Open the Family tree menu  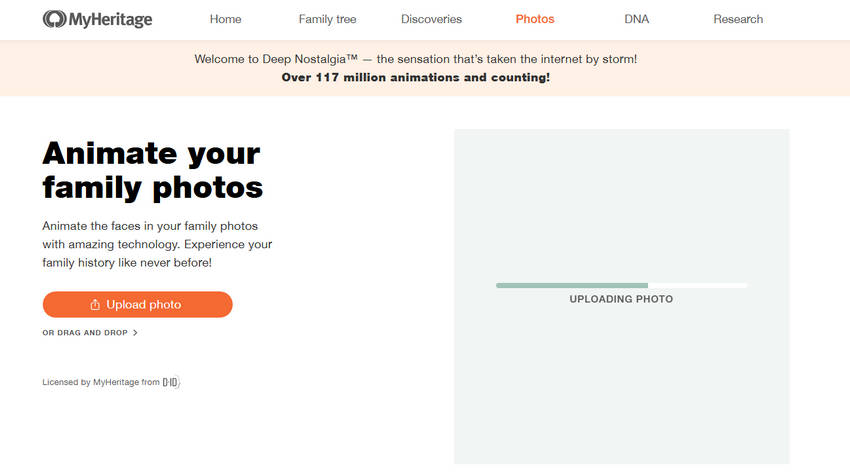coord(327,19)
